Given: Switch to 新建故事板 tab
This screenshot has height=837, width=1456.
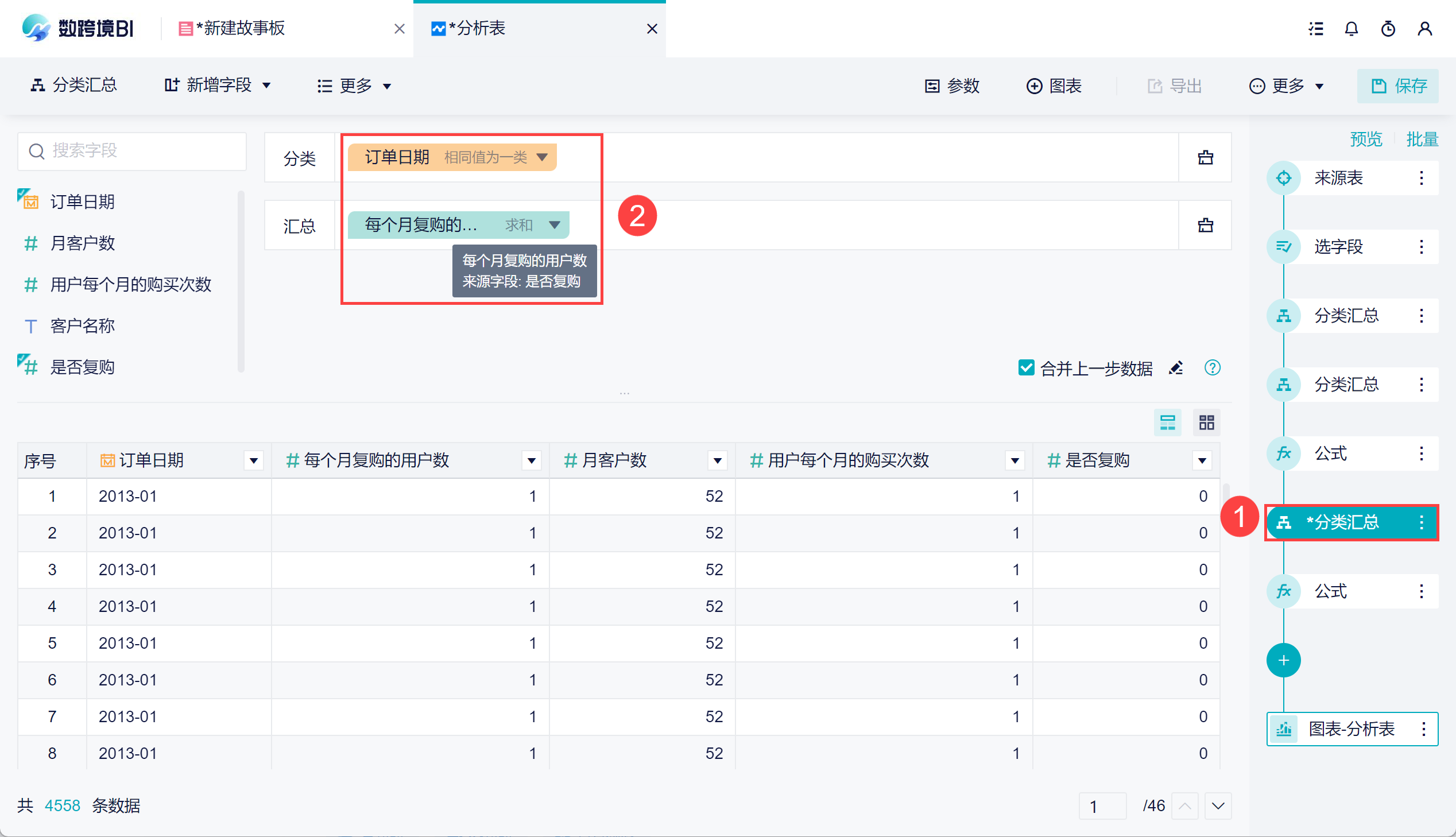Looking at the screenshot, I should coord(241,29).
